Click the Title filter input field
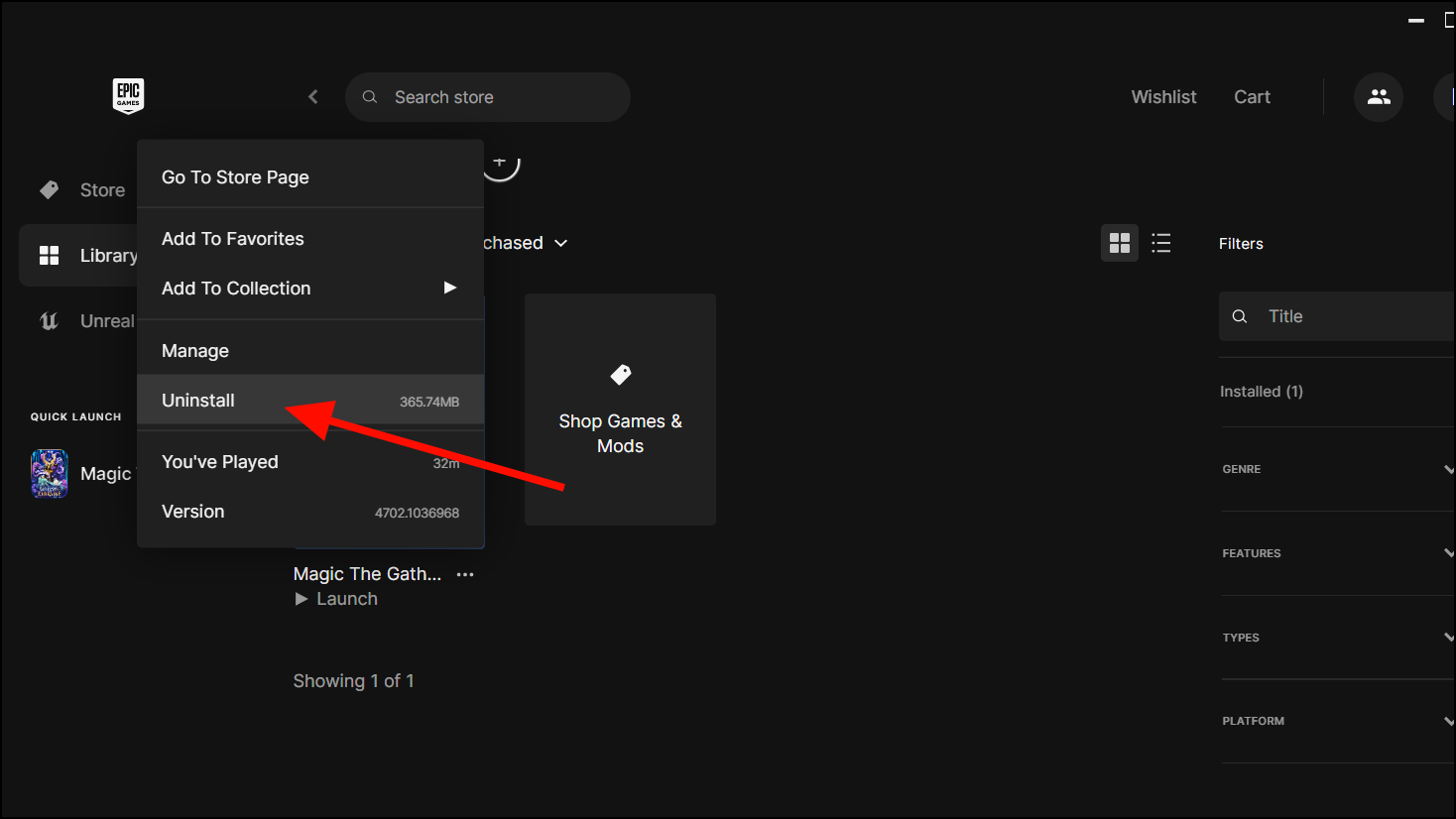Screen dimensions: 1456x819 pos(1337,316)
